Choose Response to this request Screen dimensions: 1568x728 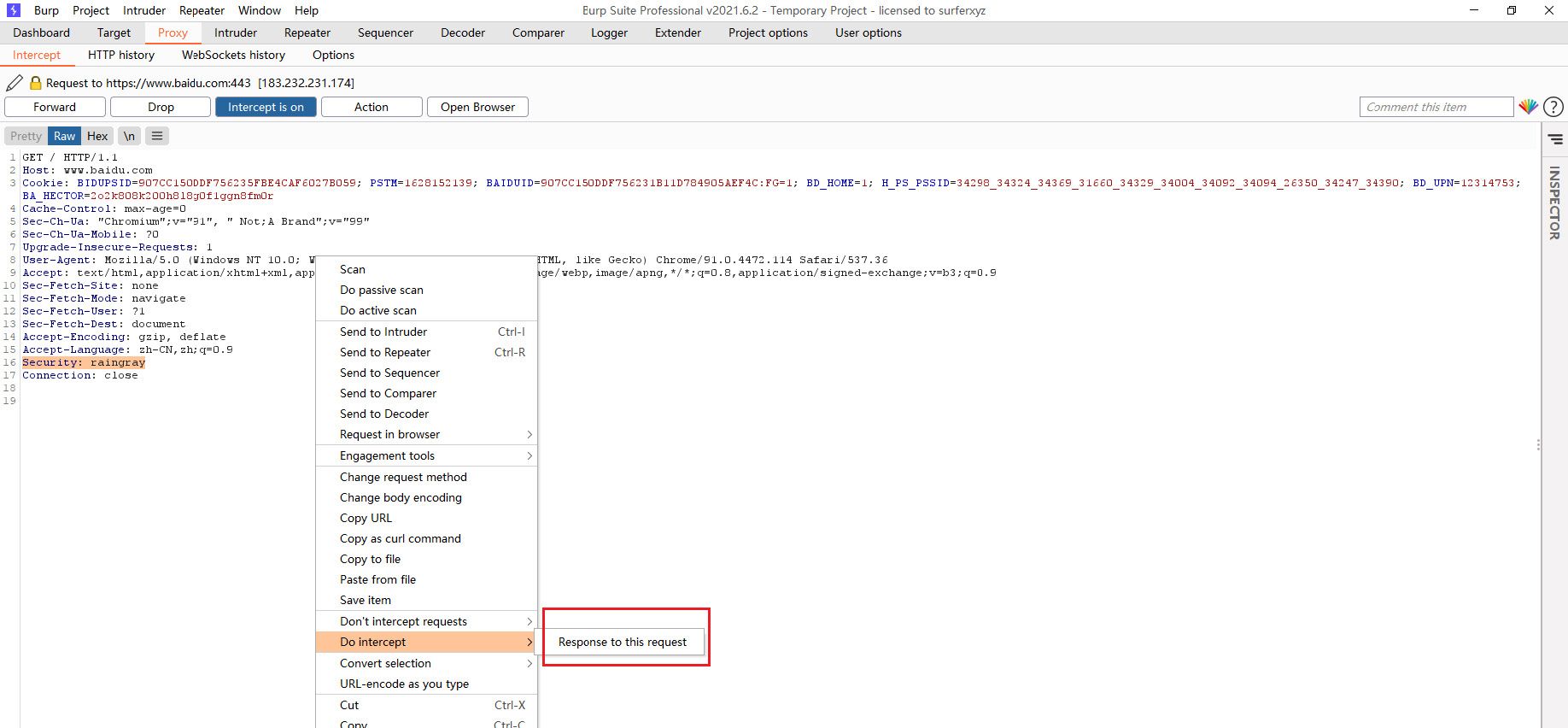[623, 642]
